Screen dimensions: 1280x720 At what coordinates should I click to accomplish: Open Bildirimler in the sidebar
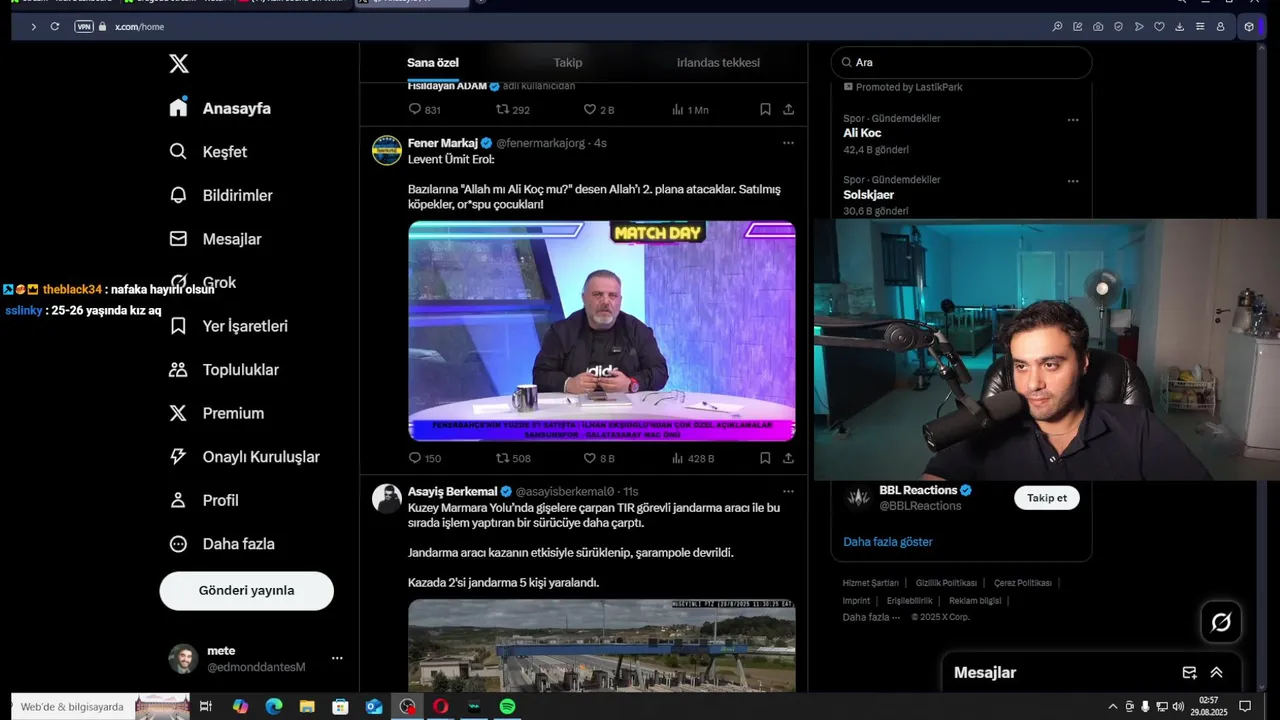pyautogui.click(x=220, y=195)
